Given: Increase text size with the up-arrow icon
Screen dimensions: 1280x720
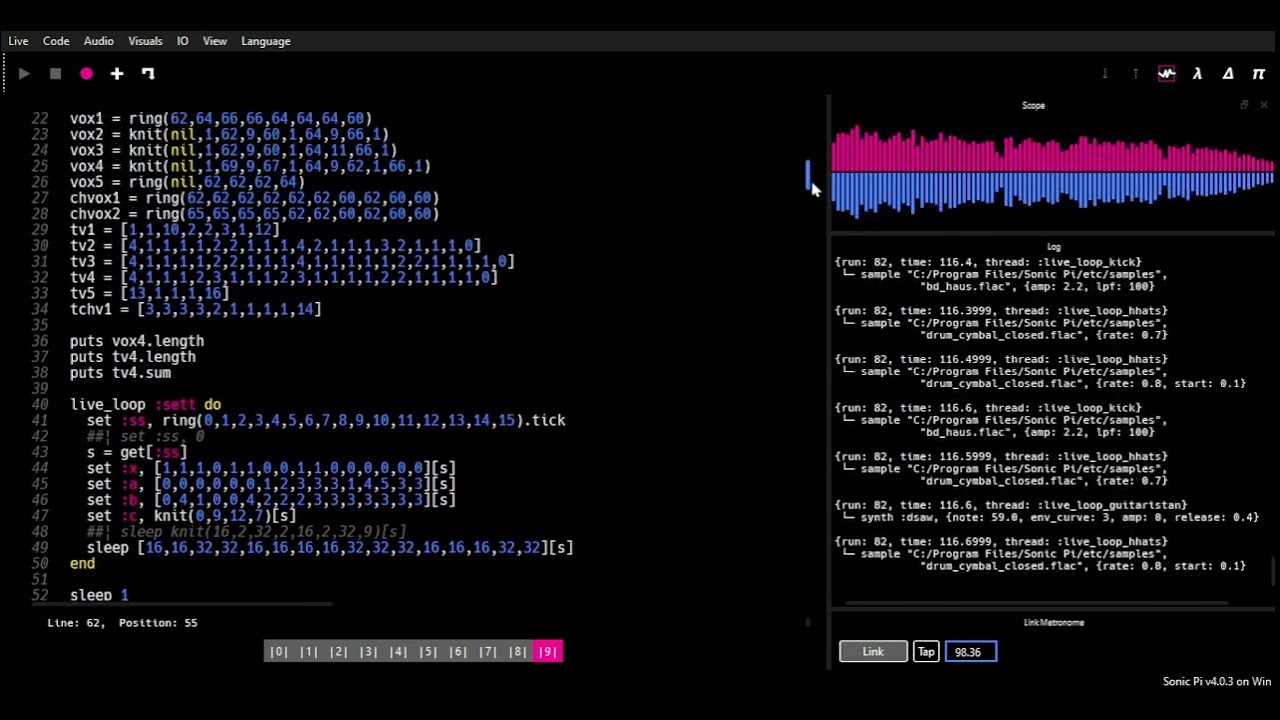Looking at the screenshot, I should (1135, 73).
